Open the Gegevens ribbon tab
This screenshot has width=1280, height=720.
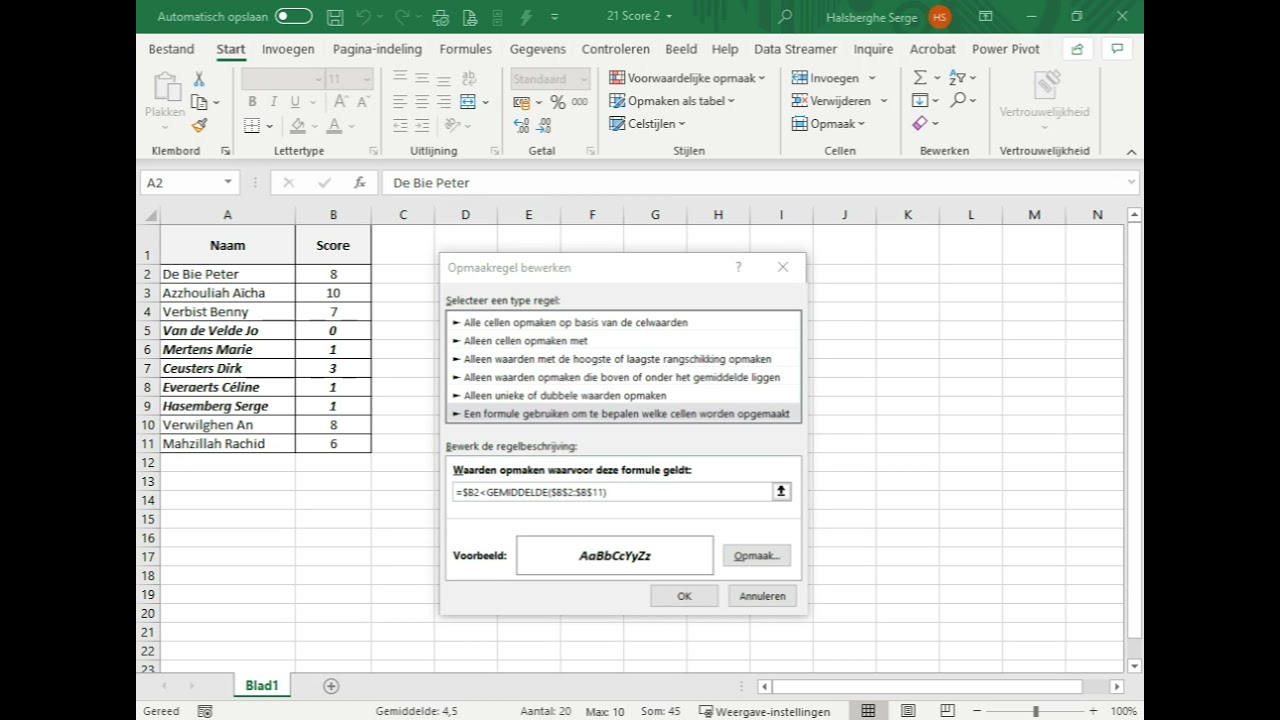(537, 49)
